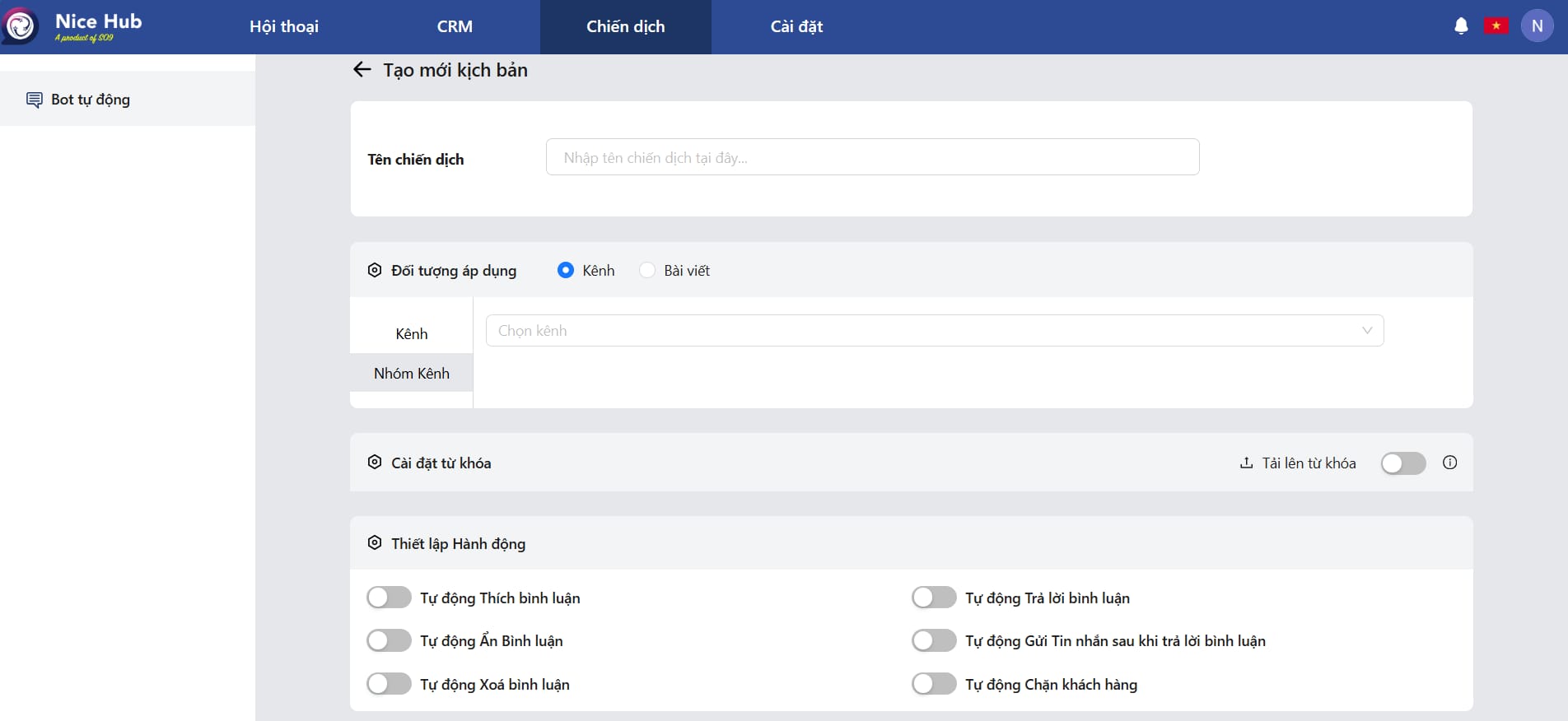Toggle the Cài đặt từ khóa switch
The height and width of the screenshot is (721, 1568).
[1403, 463]
